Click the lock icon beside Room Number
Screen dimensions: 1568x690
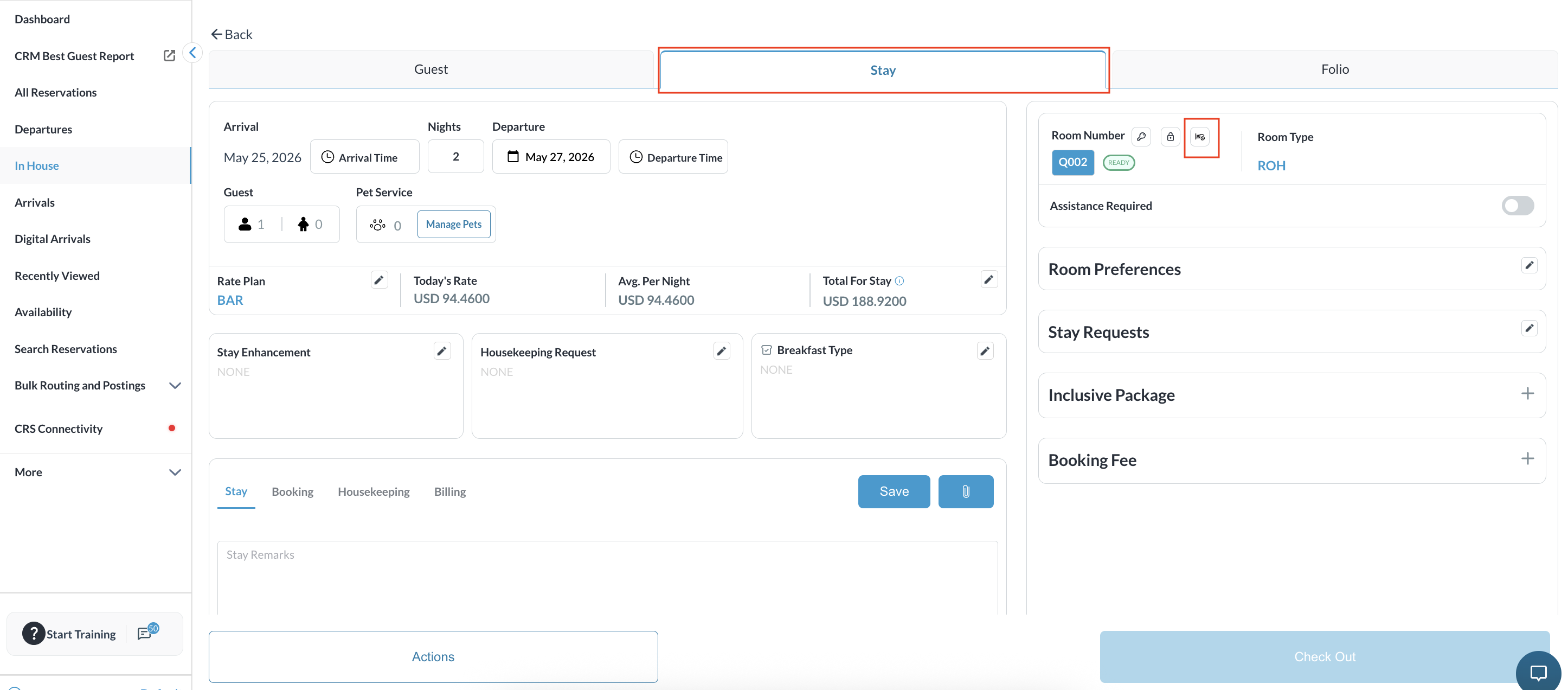click(1170, 136)
